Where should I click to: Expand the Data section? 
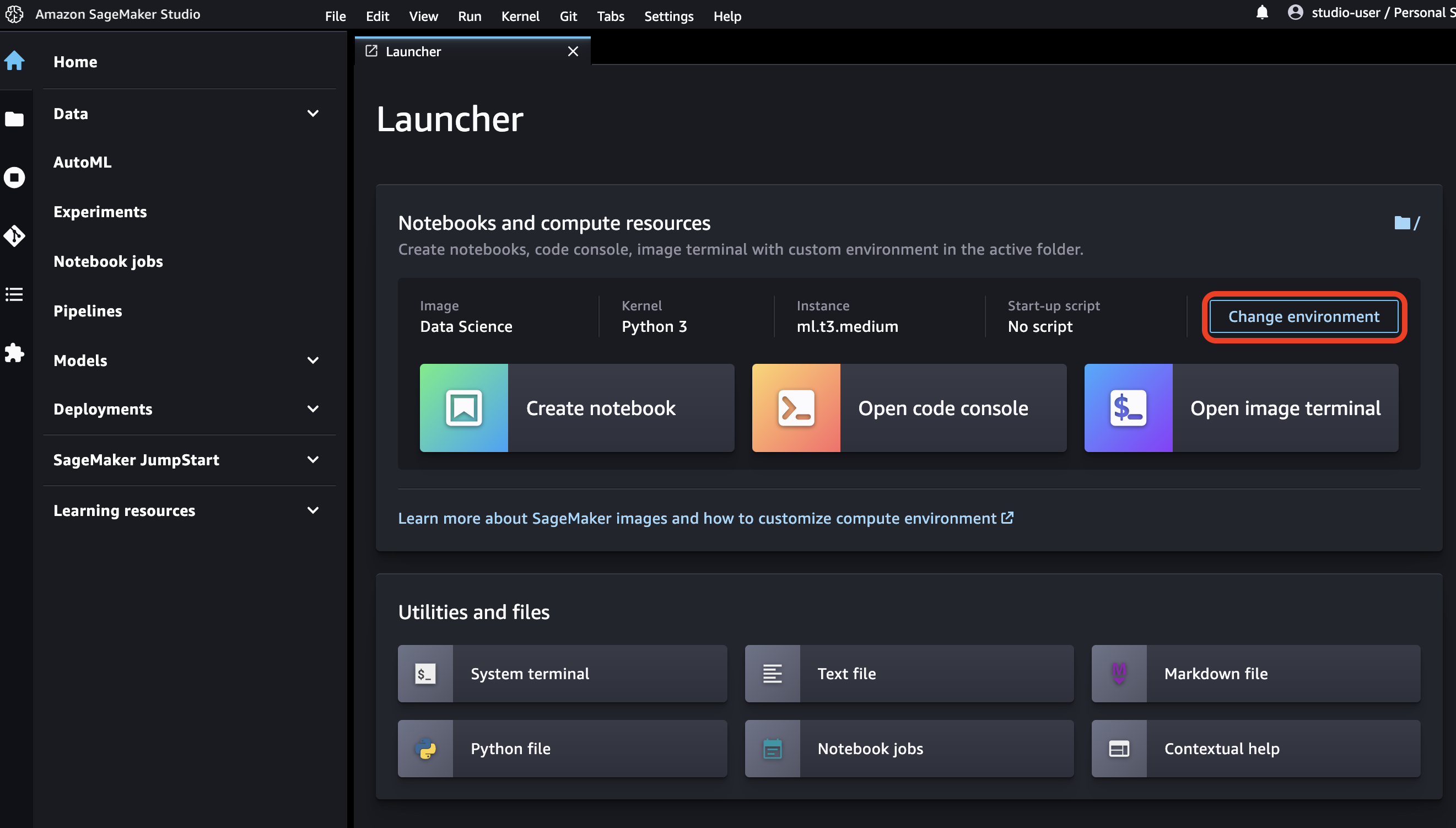coord(312,114)
